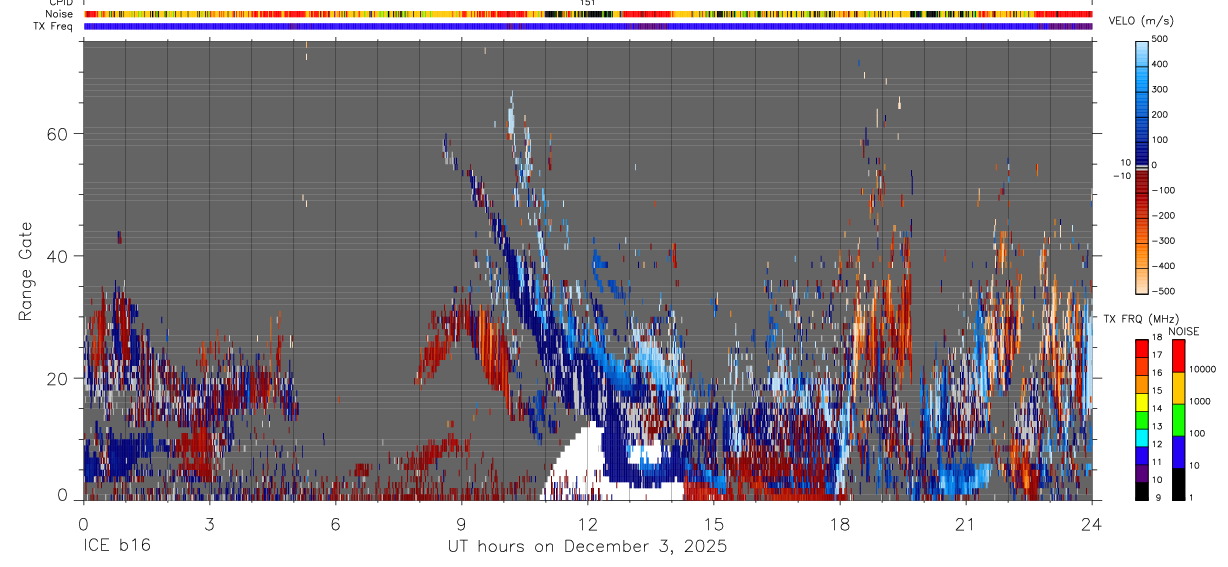Click the UT hours on December 3, 2025 title
This screenshot has height=567, width=1228.
[x=587, y=547]
